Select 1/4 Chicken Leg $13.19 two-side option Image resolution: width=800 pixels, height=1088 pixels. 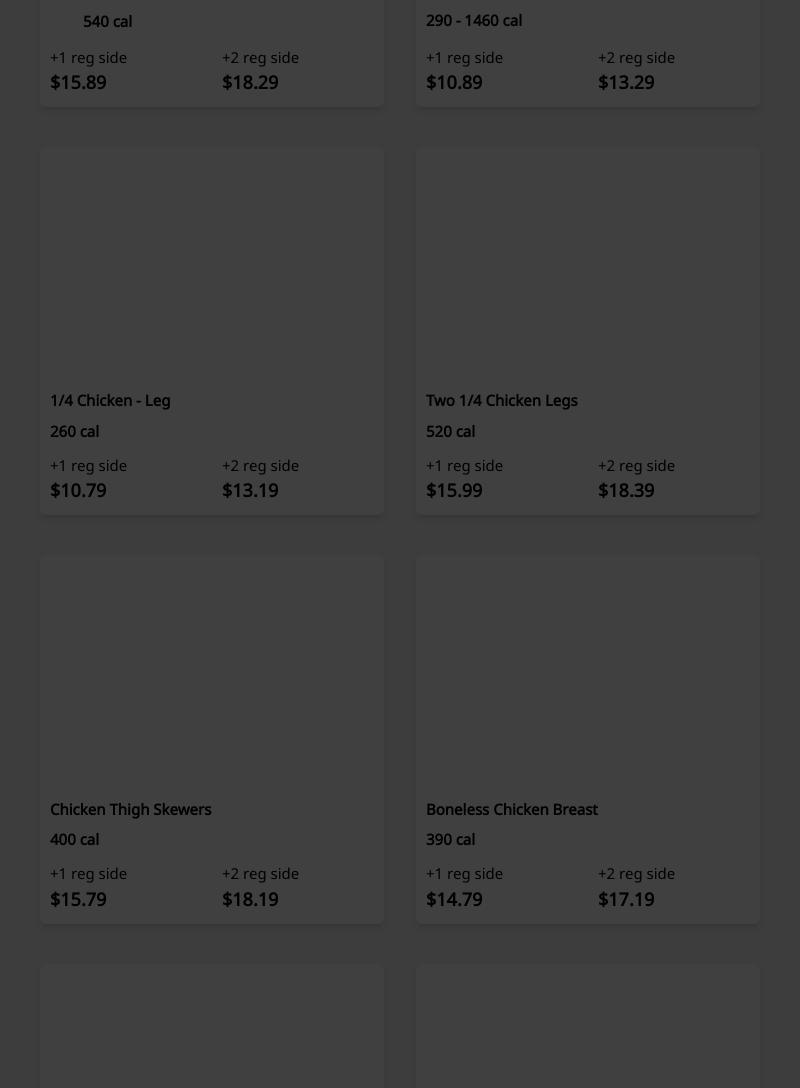(250, 490)
